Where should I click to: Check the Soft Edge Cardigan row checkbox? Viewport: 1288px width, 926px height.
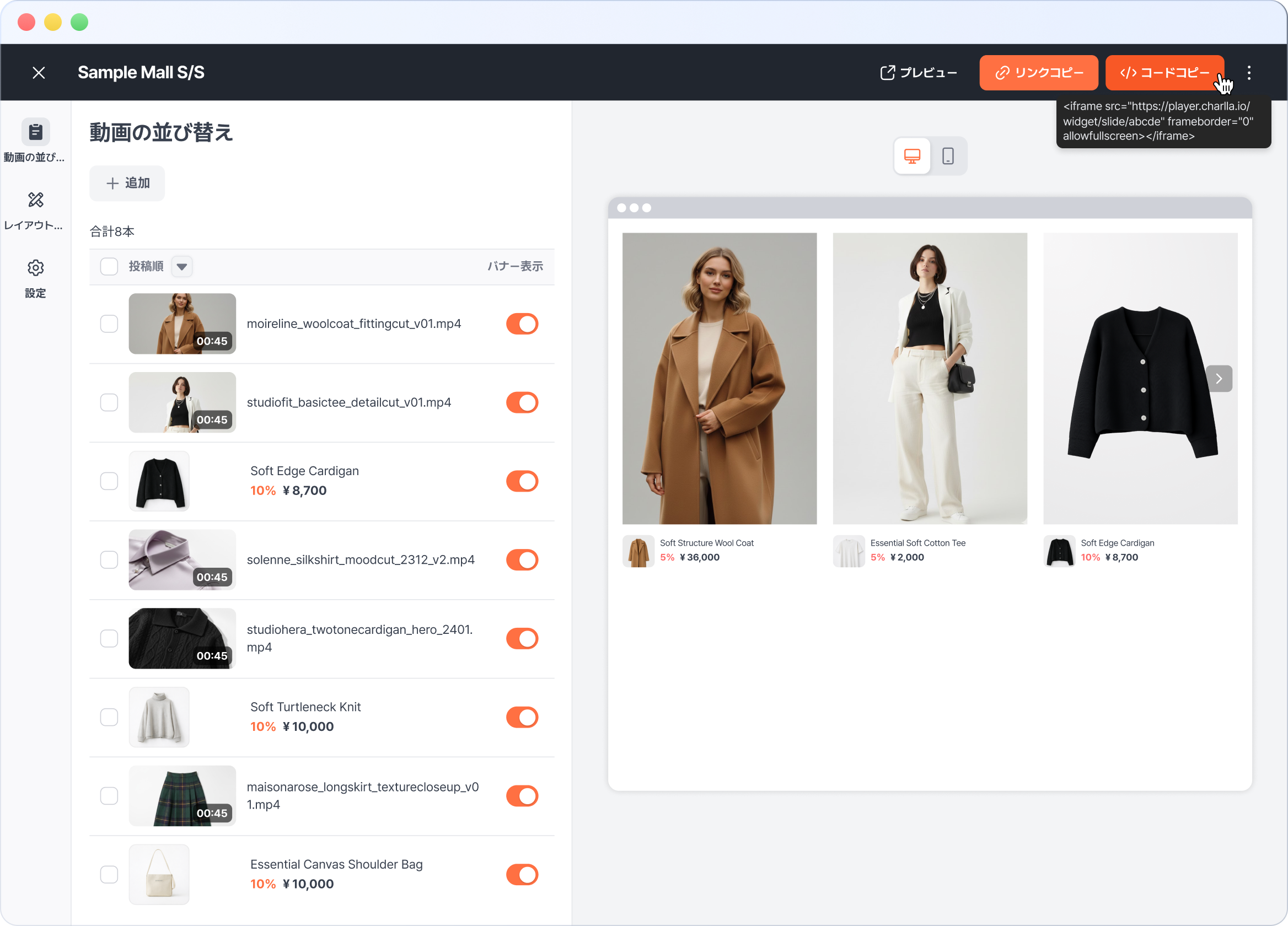[x=109, y=481]
